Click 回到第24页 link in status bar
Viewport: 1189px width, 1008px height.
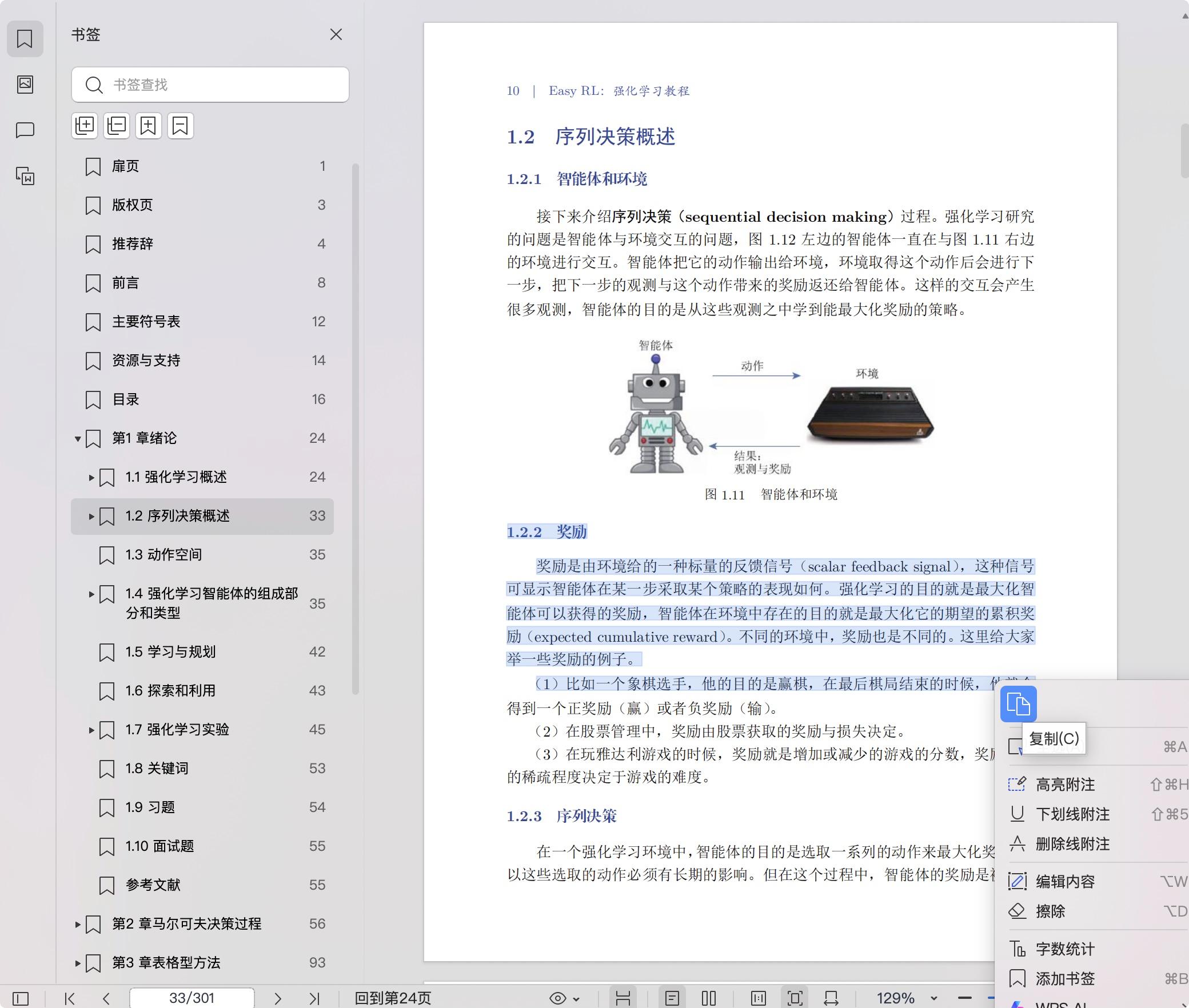(393, 998)
